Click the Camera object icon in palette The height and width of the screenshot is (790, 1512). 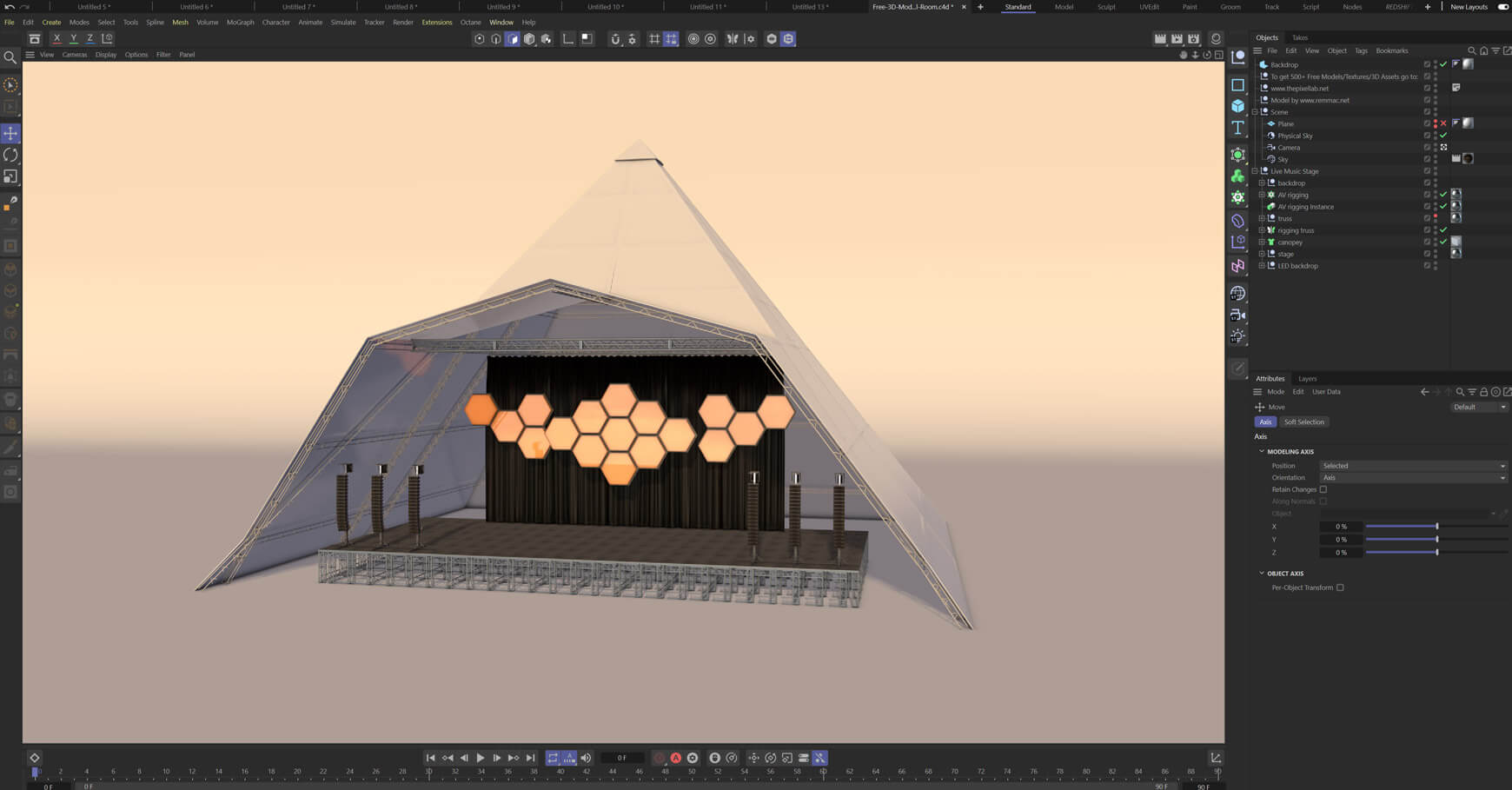click(x=1238, y=315)
